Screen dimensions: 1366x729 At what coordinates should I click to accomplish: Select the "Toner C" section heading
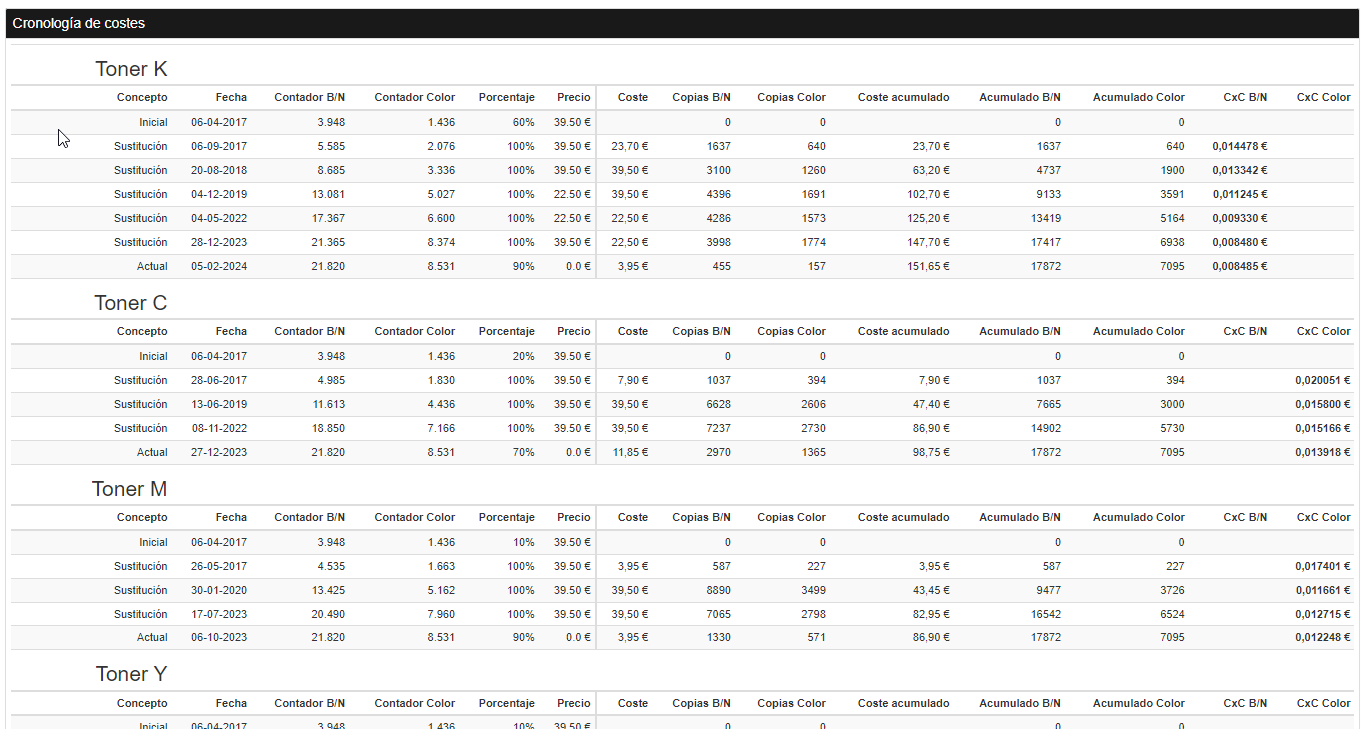pyautogui.click(x=131, y=303)
